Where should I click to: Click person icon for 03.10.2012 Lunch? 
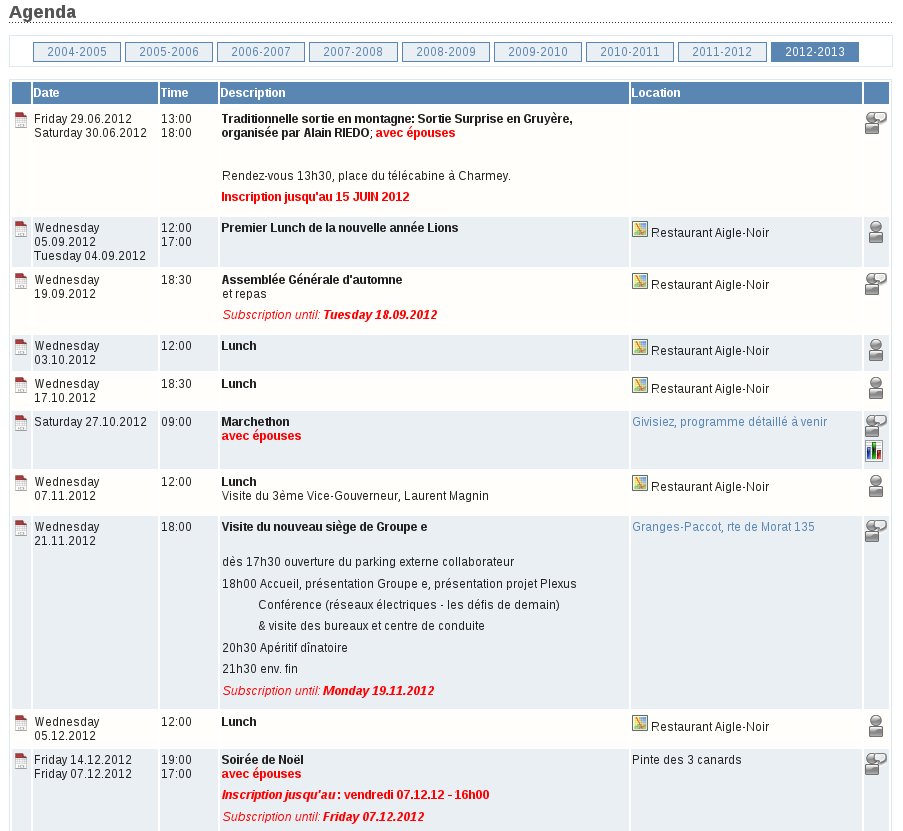pyautogui.click(x=876, y=350)
